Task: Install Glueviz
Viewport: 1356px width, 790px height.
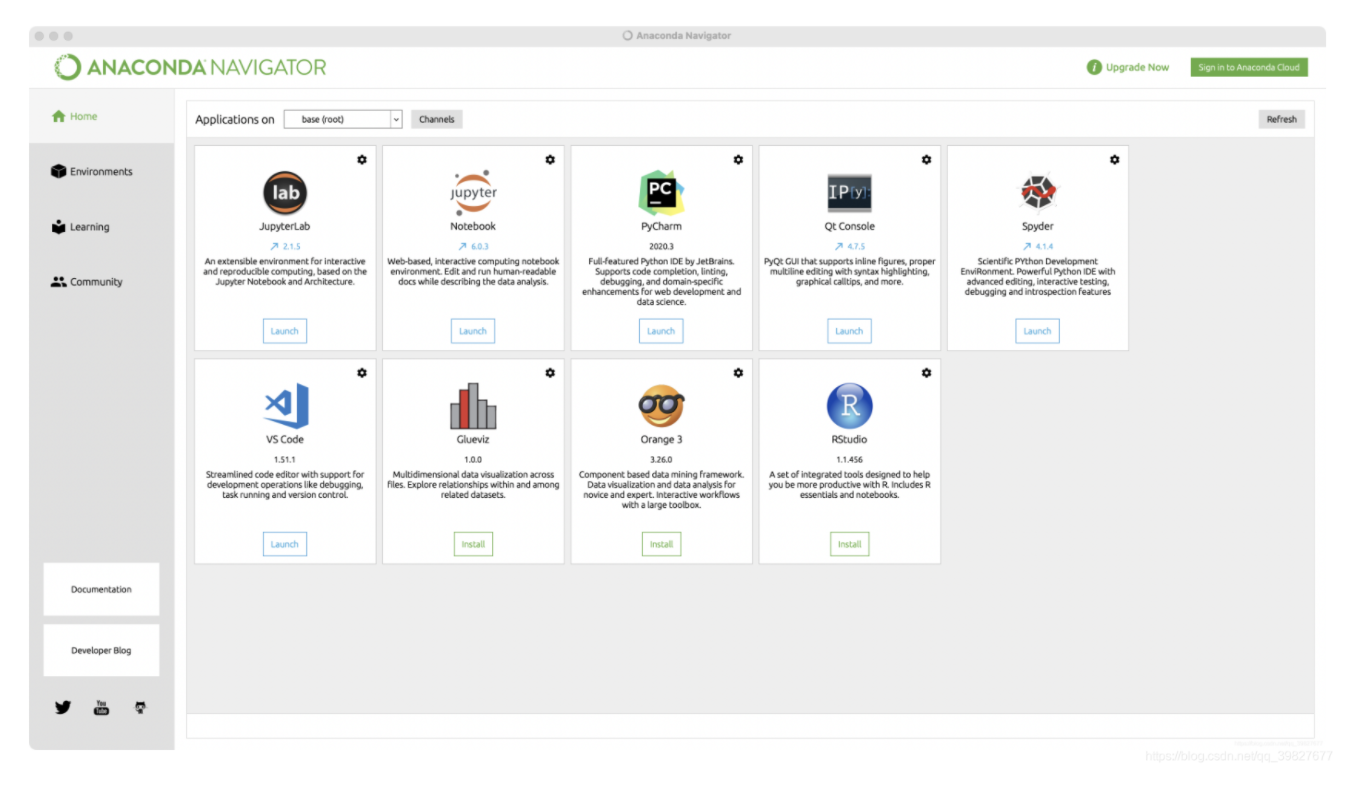Action: point(473,544)
